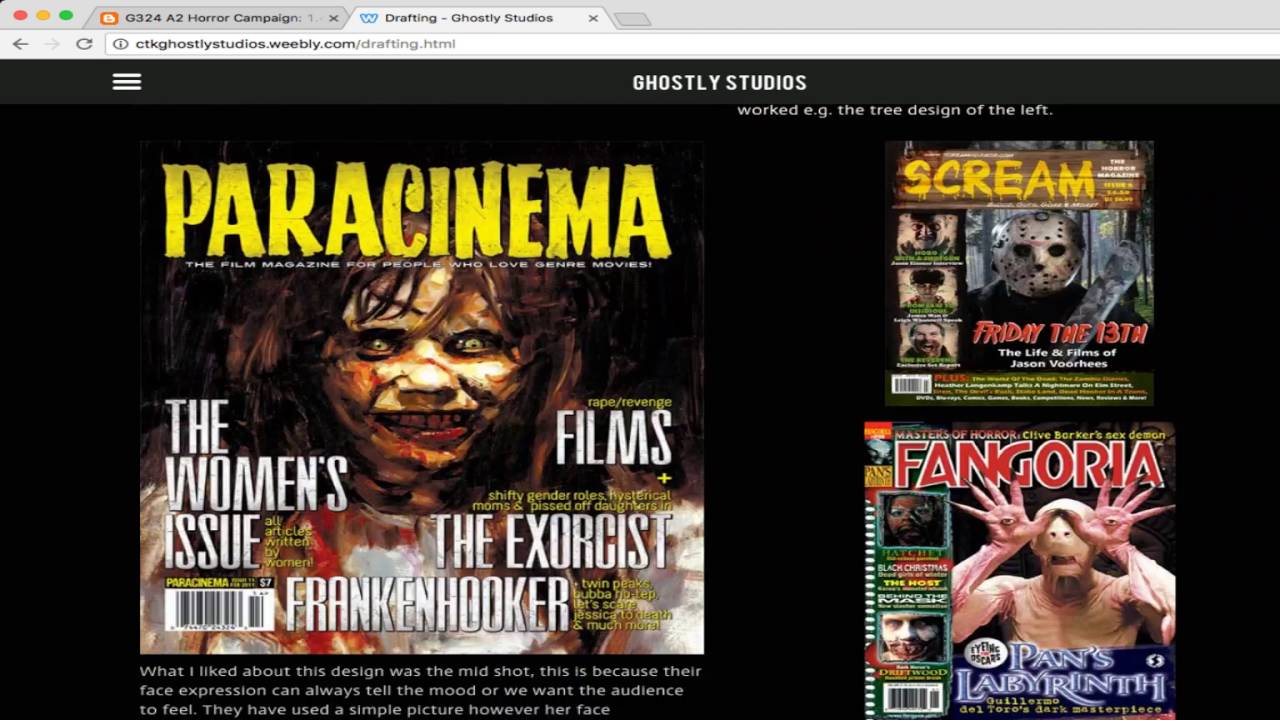Click the text "worked e.g. the tree design of the left."
1280x720 pixels.
(x=895, y=110)
